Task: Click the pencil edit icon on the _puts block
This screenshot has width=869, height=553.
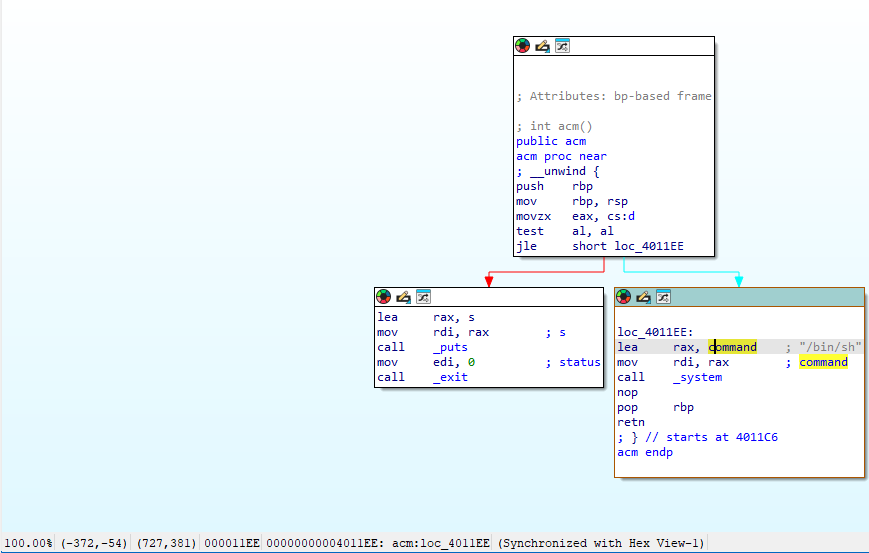Action: pos(403,297)
